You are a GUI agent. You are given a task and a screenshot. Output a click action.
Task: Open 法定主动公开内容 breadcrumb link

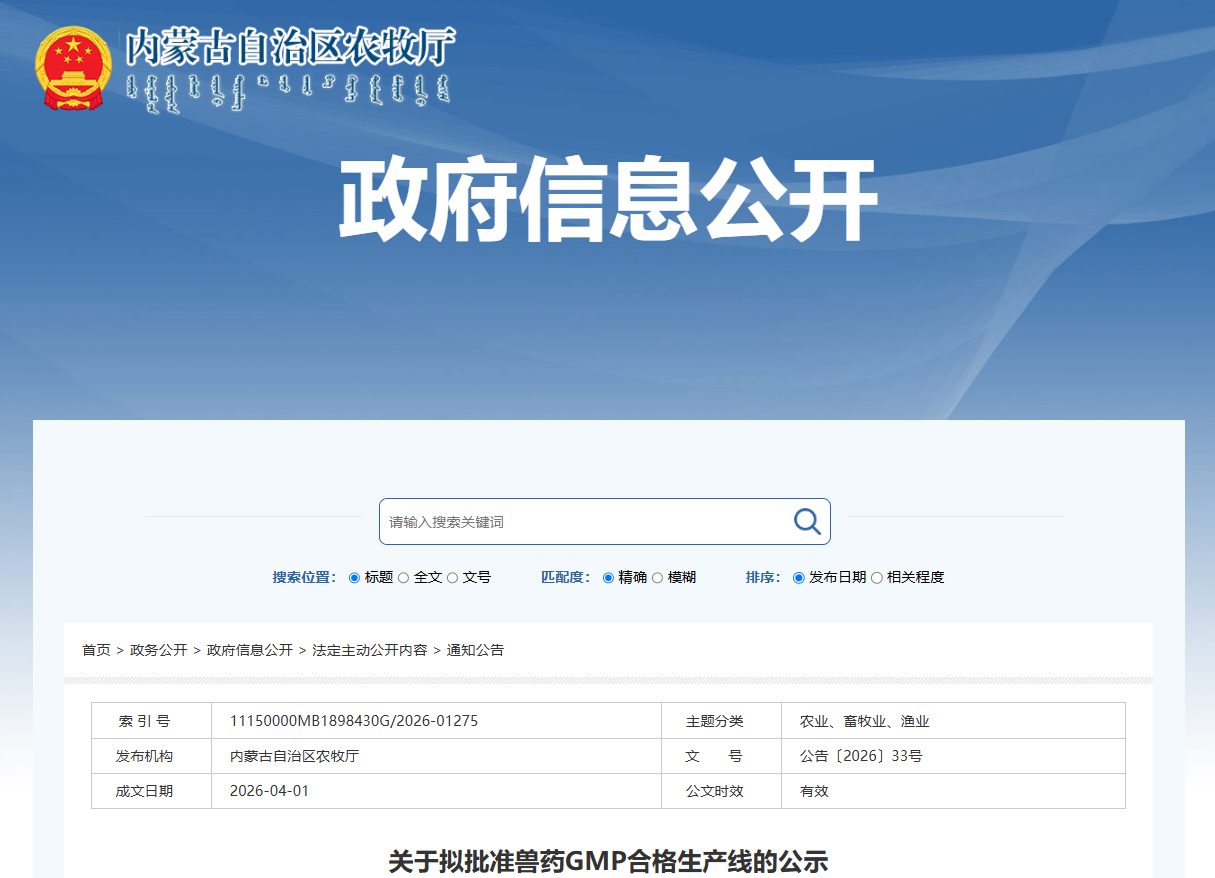point(369,650)
